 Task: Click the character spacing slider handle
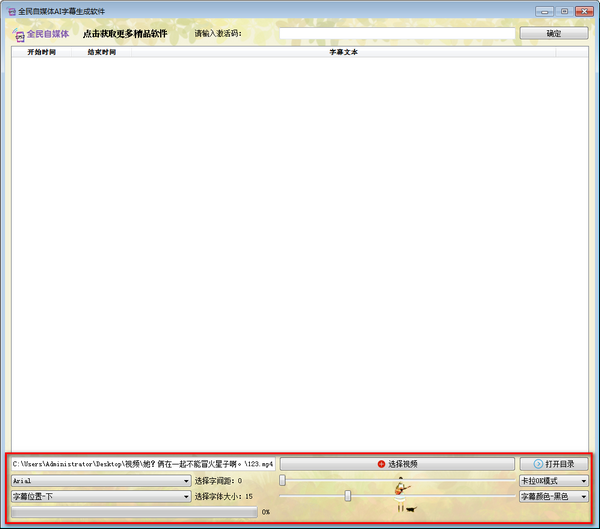tap(283, 481)
